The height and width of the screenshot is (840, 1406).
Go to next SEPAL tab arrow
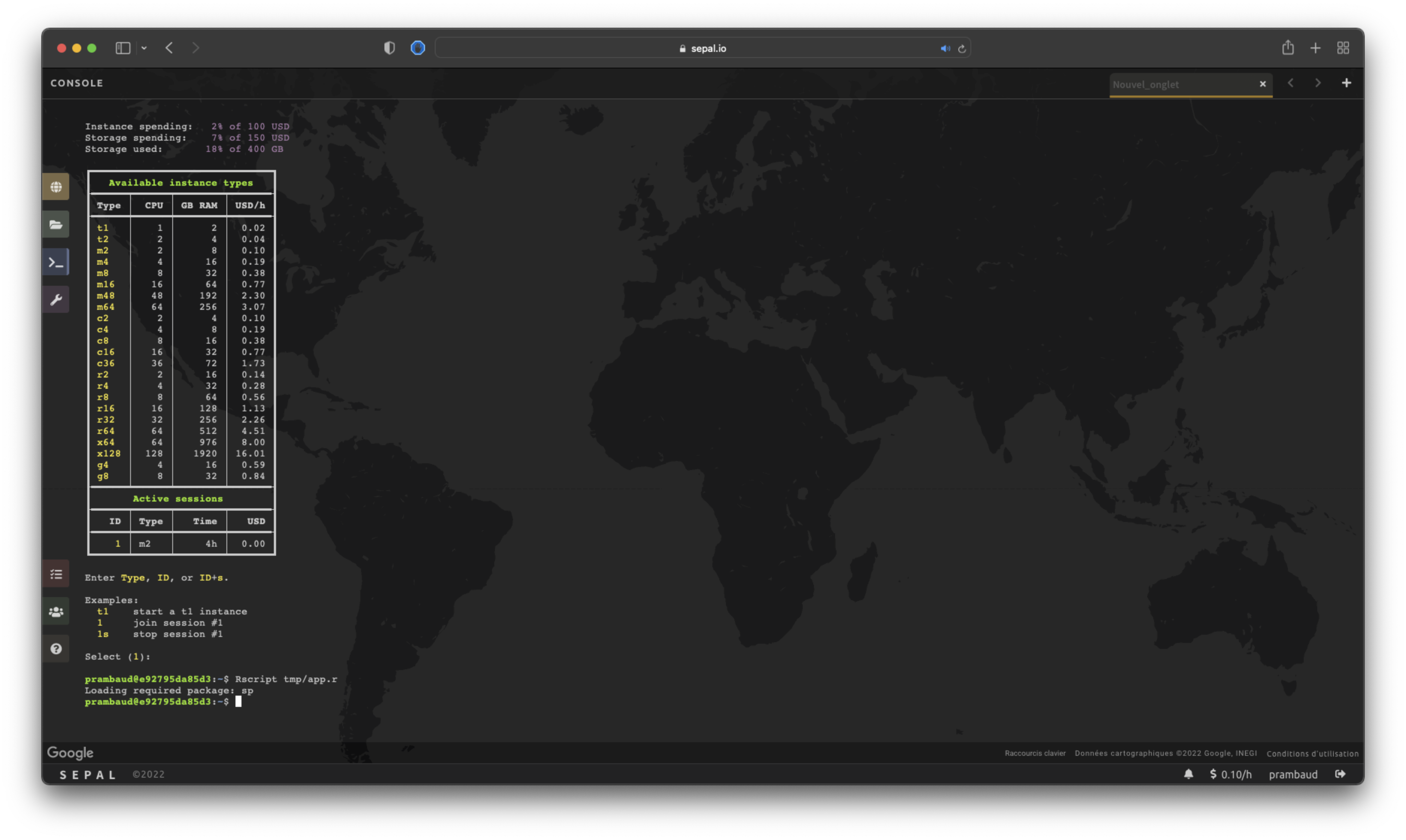[1318, 83]
